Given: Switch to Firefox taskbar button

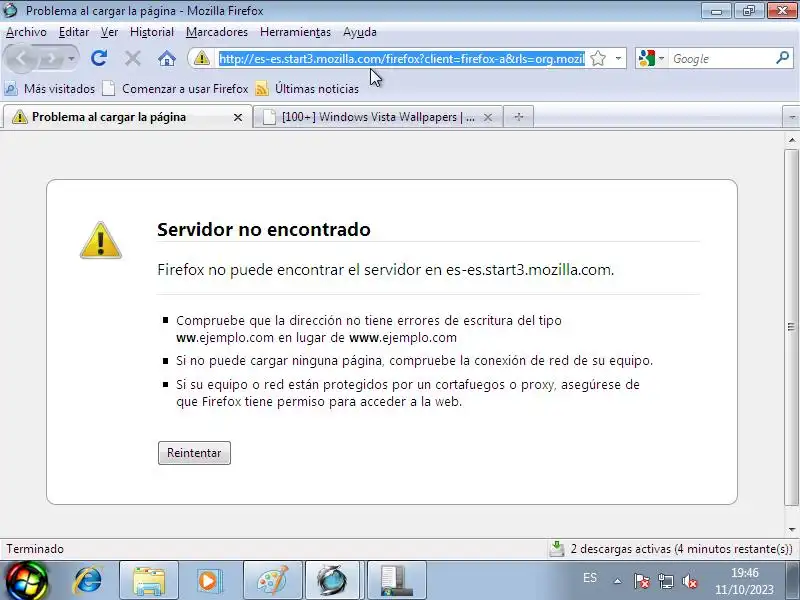Looking at the screenshot, I should coord(335,581).
